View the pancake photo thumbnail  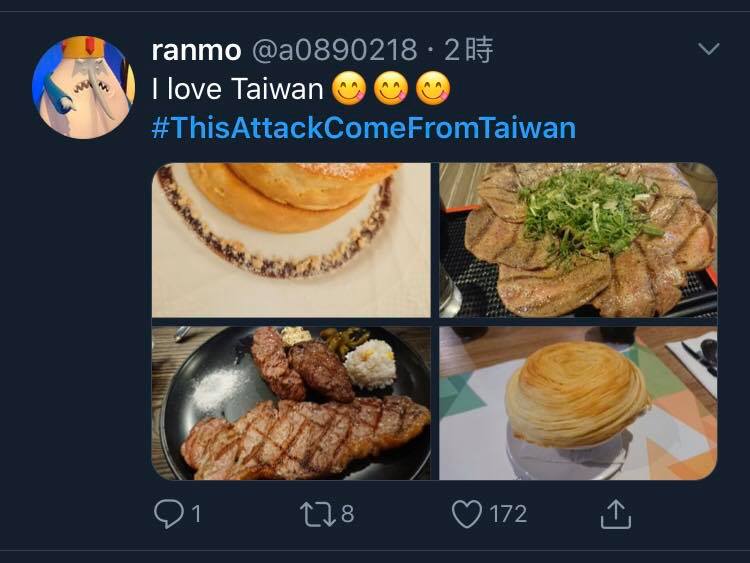coord(291,240)
